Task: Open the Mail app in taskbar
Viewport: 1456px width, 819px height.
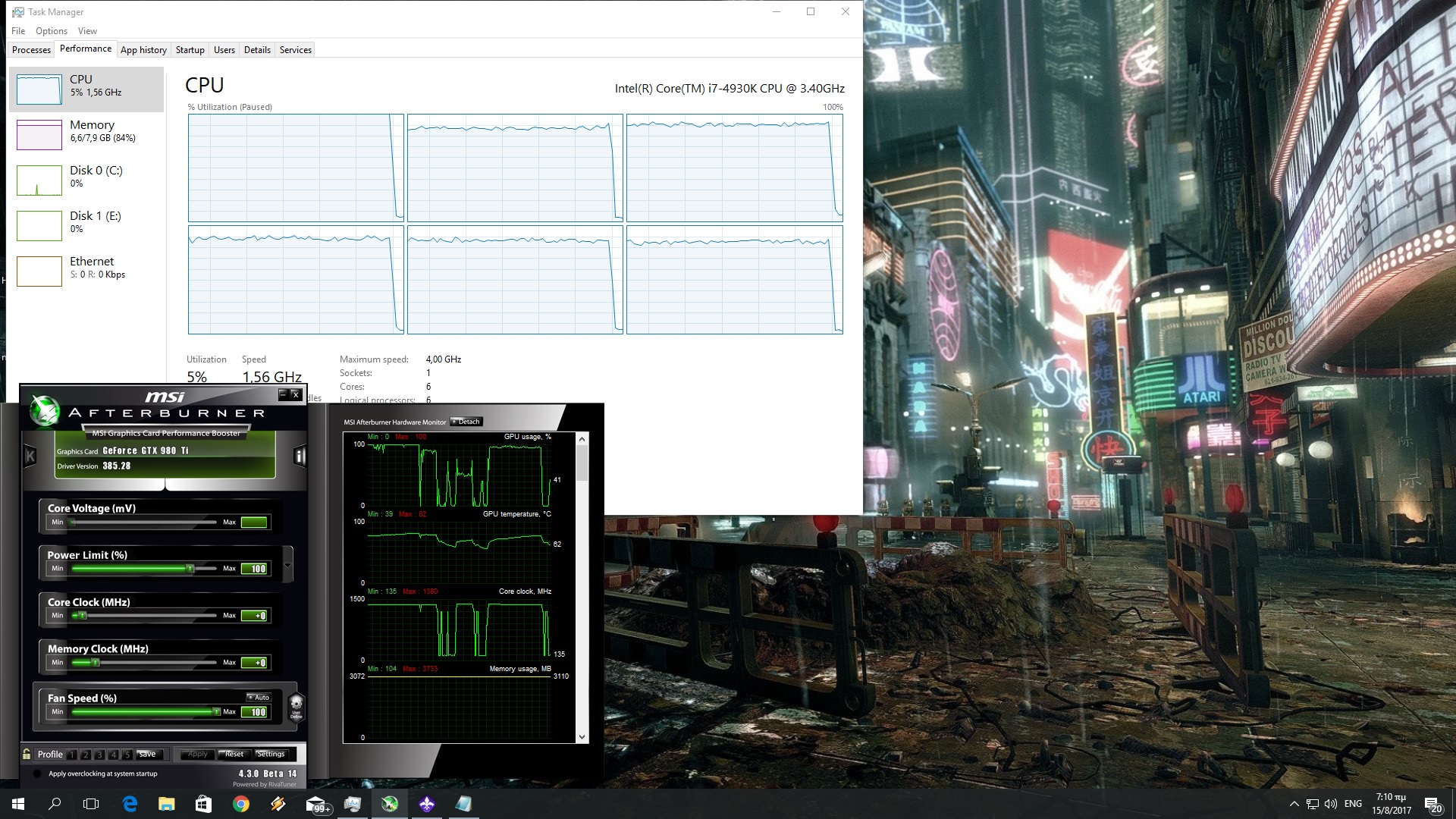Action: click(x=316, y=804)
